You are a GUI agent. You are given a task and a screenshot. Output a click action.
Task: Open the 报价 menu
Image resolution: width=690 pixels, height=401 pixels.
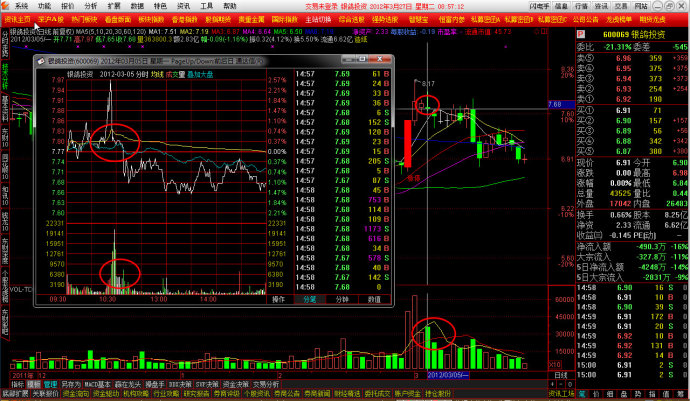(x=67, y=6)
